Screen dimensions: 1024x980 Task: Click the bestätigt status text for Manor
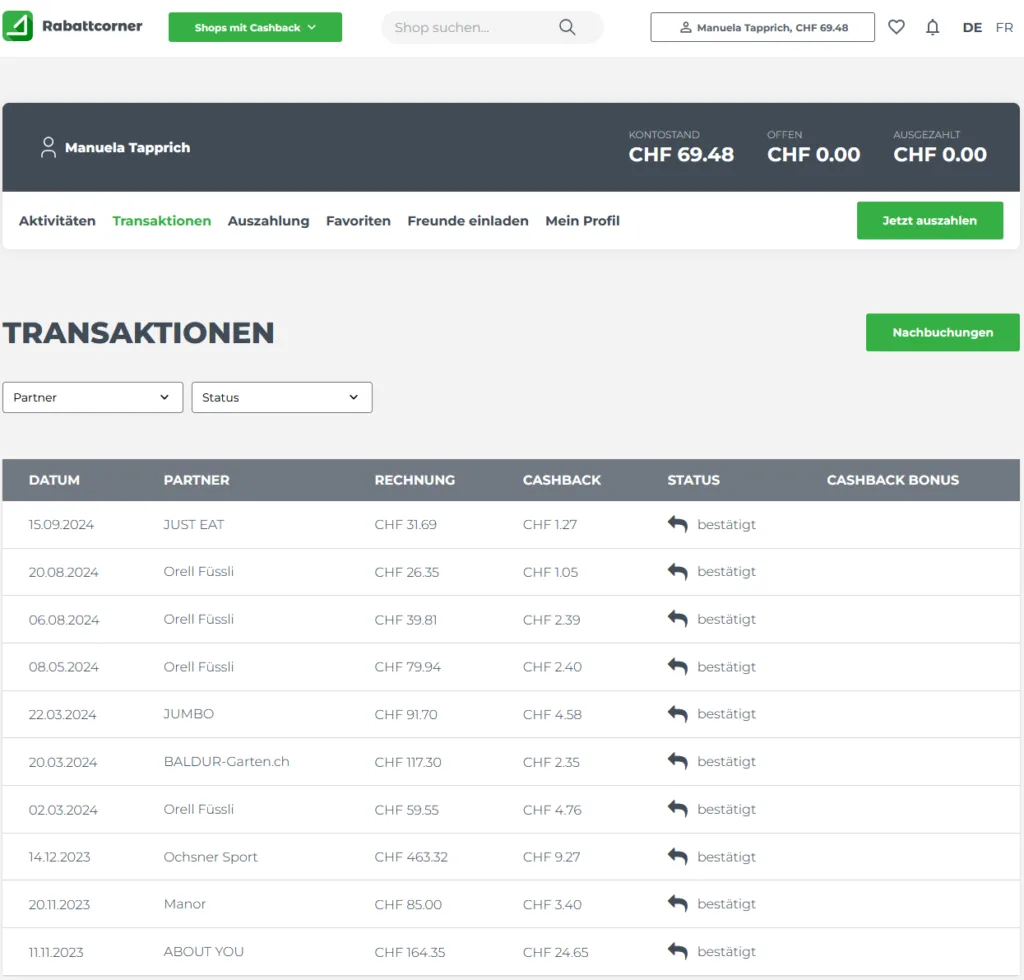726,904
